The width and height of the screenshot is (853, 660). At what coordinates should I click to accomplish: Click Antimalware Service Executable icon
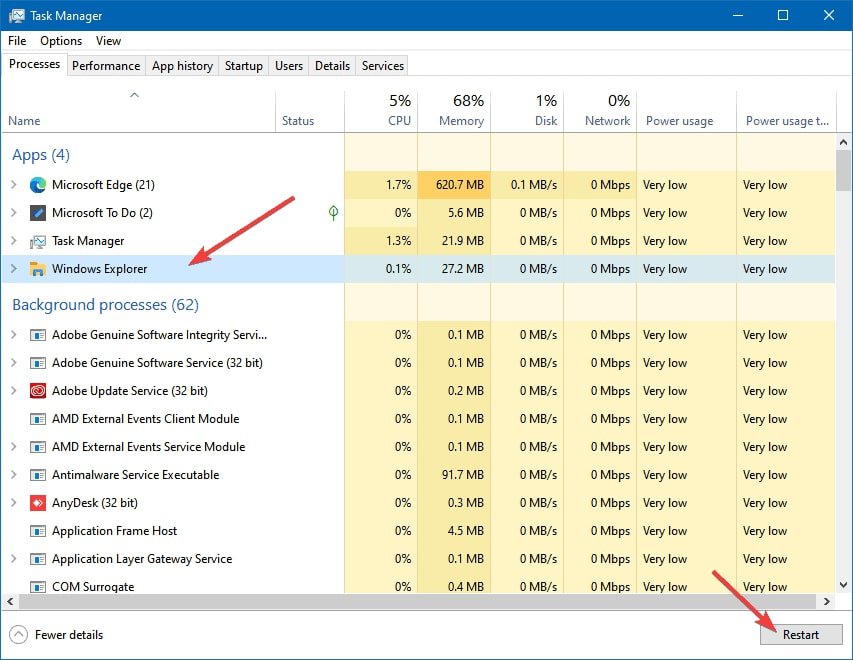[x=38, y=475]
